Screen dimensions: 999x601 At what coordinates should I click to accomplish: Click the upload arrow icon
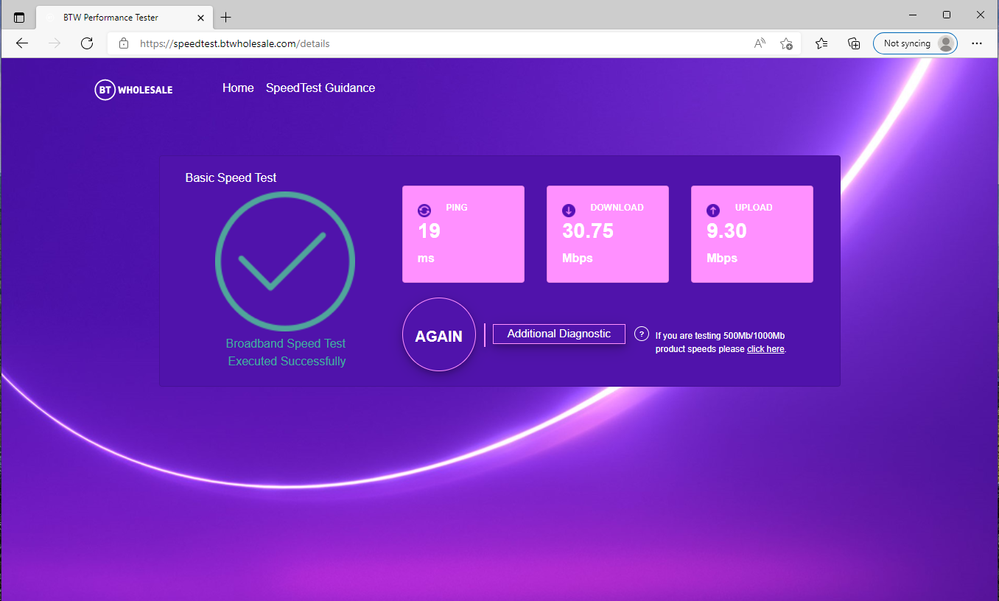click(713, 210)
